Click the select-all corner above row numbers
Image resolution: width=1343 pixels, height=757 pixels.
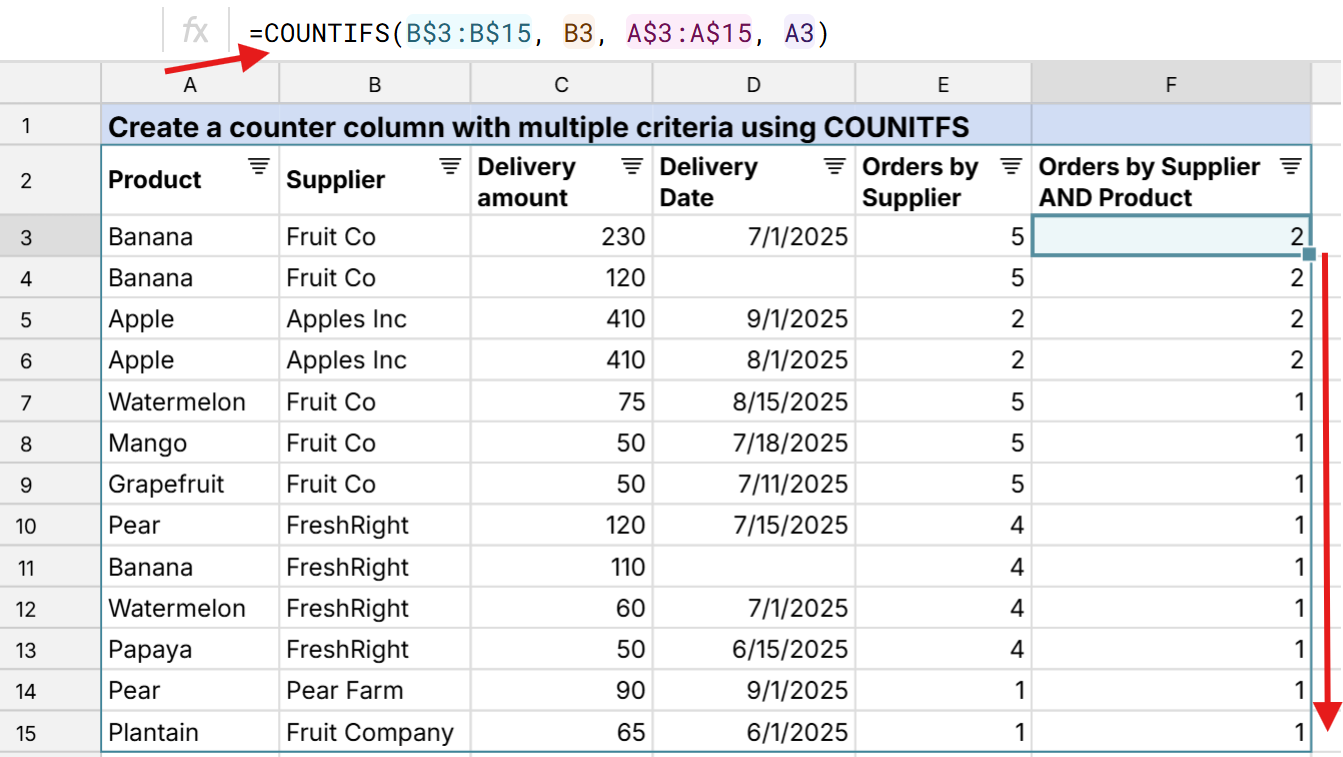[x=50, y=84]
